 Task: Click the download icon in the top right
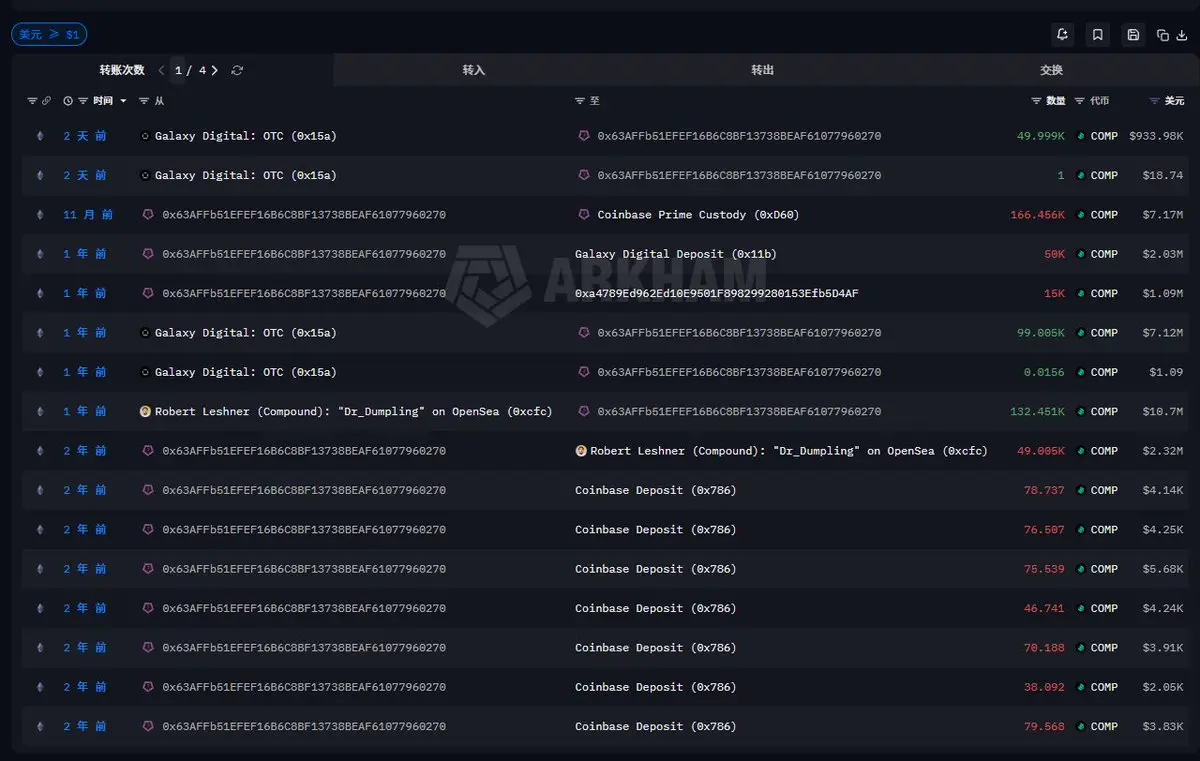pos(1182,35)
